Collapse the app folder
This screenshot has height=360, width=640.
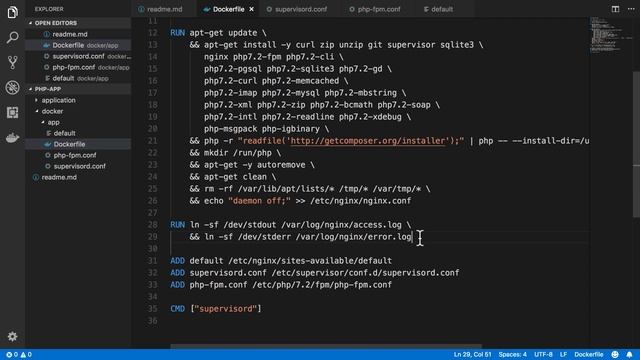click(x=53, y=122)
